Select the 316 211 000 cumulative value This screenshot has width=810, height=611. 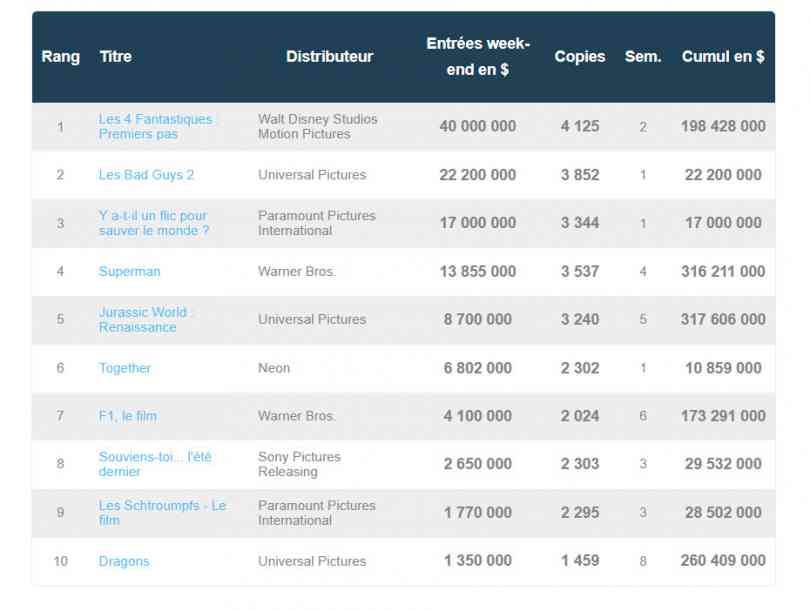coord(723,272)
